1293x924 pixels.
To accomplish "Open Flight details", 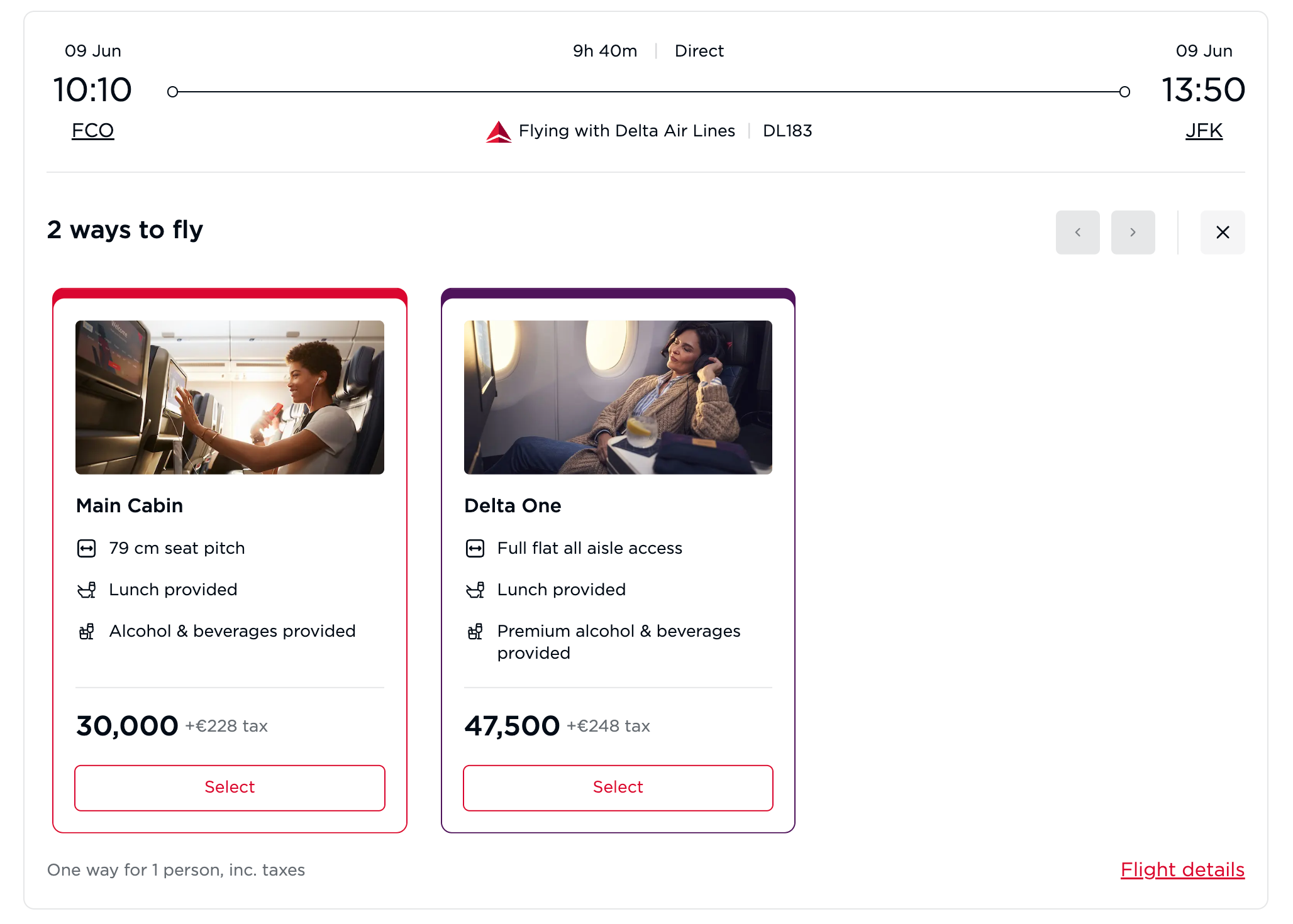I will pyautogui.click(x=1182, y=870).
